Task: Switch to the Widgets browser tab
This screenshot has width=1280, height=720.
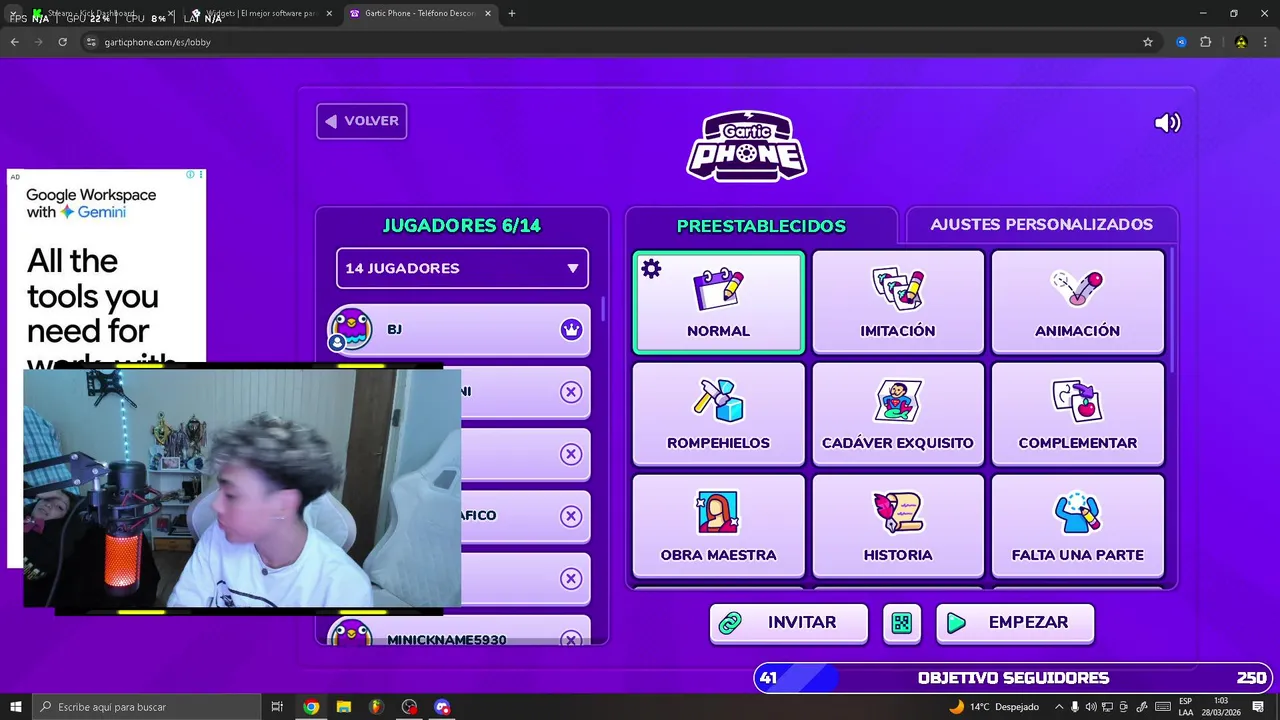Action: pyautogui.click(x=262, y=14)
